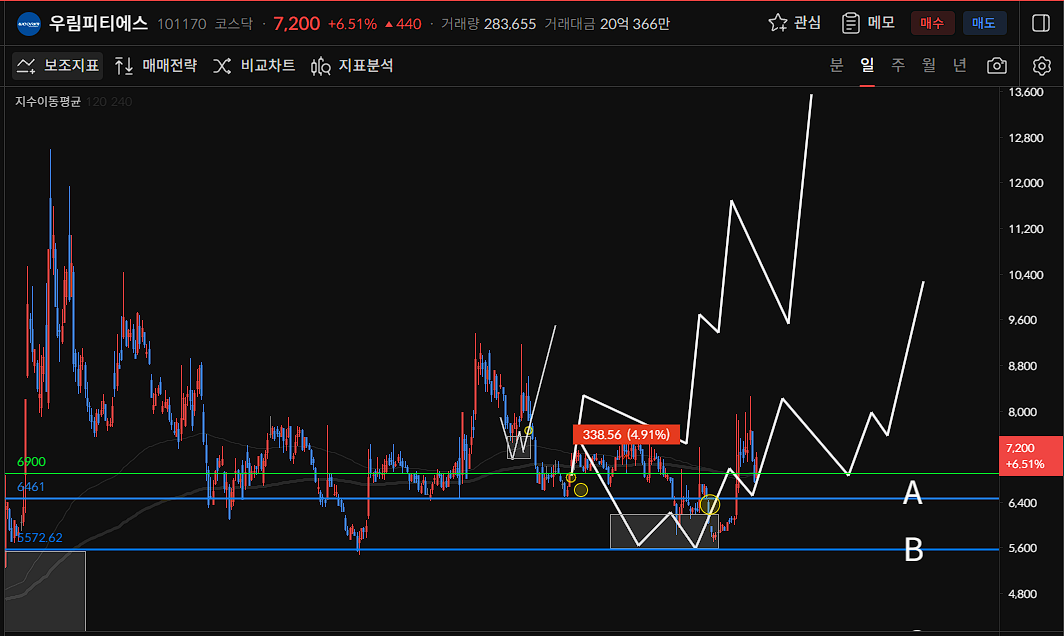Click the header price 7,200
Viewport: 1064px width, 636px height.
click(x=297, y=24)
